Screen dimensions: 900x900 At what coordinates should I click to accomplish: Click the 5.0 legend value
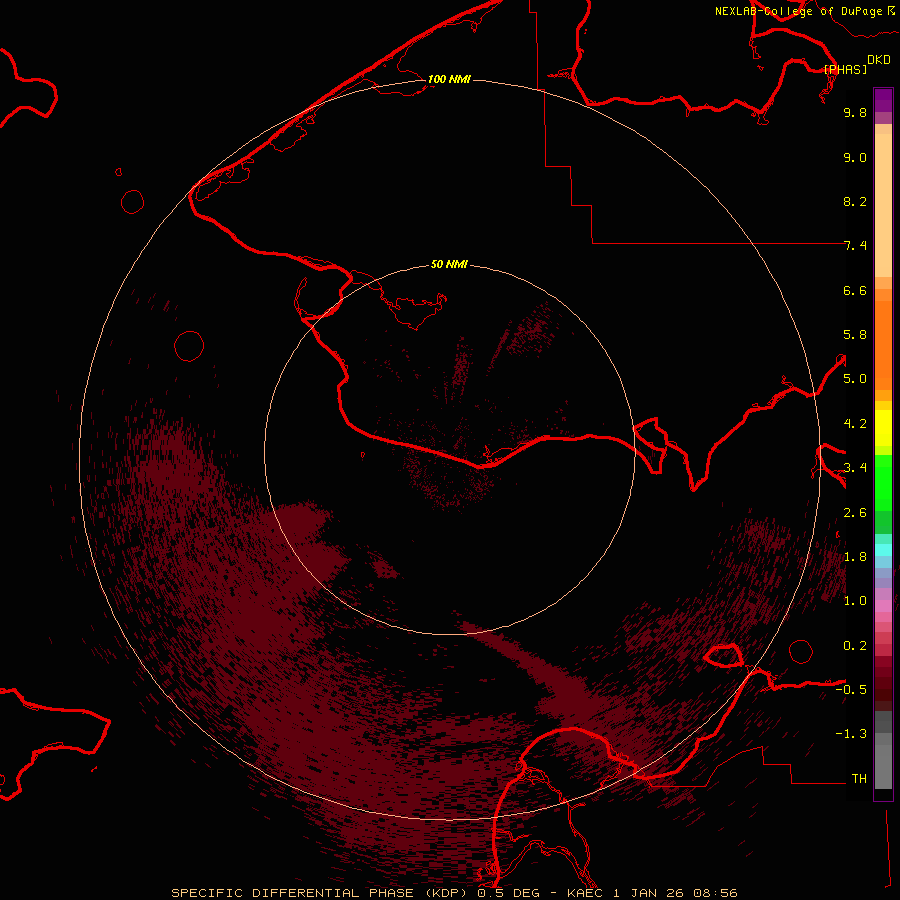click(855, 379)
